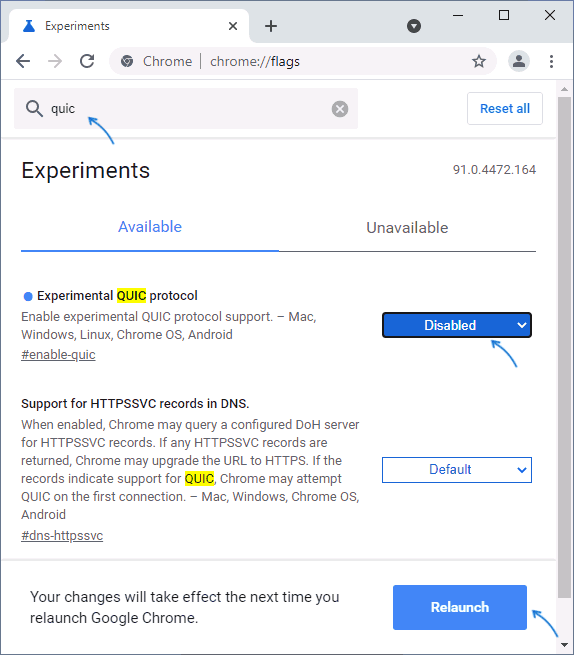Click the Experiments flask tab icon
Viewport: 574px width, 655px height.
29,26
